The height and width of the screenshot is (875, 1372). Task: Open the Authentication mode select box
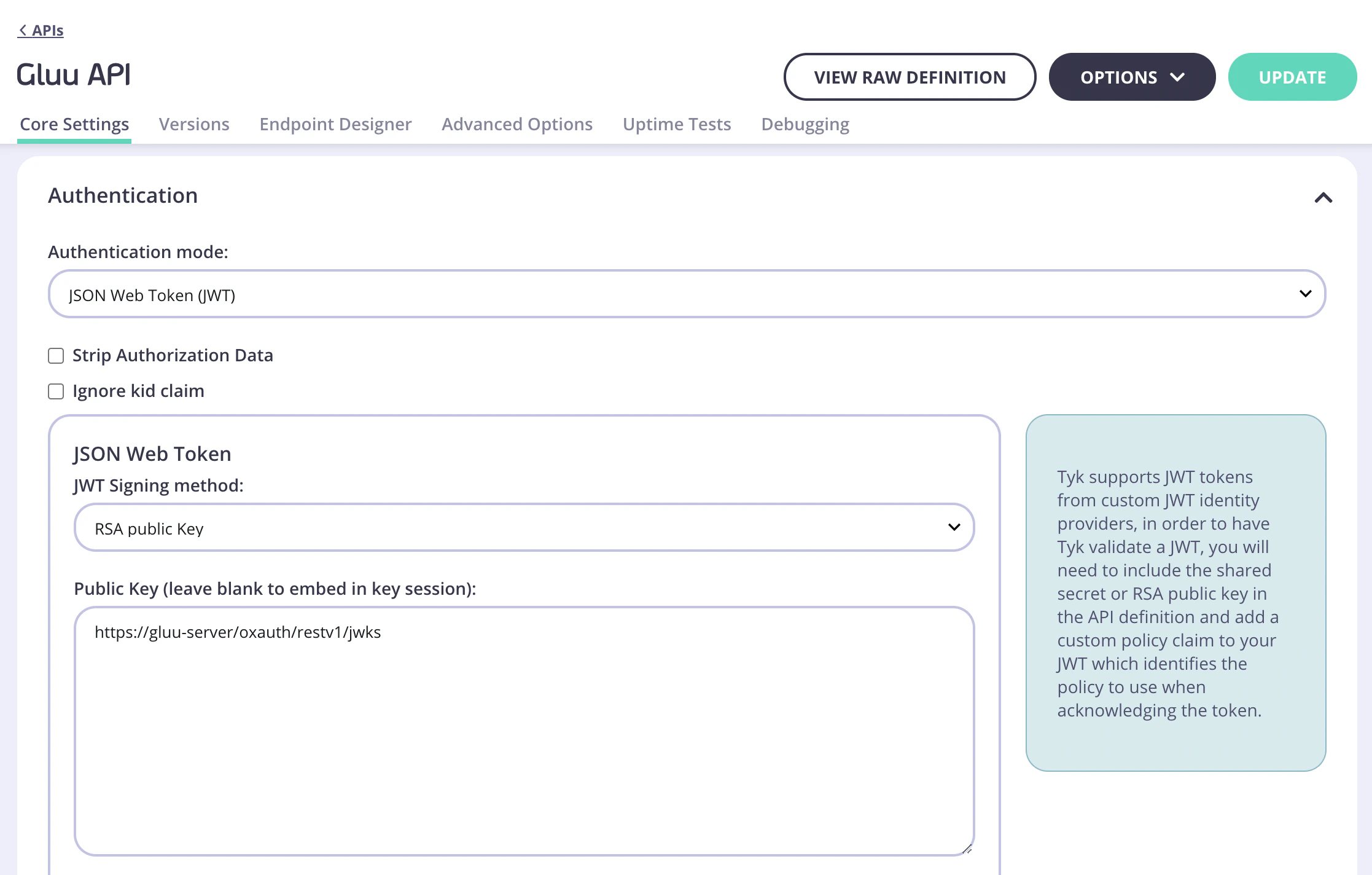[676, 294]
